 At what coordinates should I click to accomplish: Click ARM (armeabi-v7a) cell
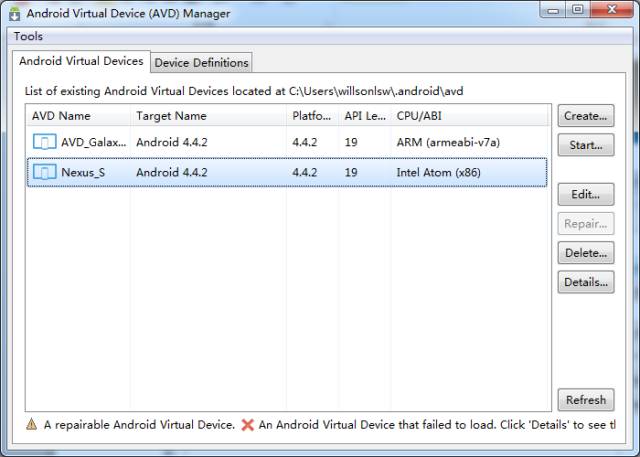(x=448, y=142)
